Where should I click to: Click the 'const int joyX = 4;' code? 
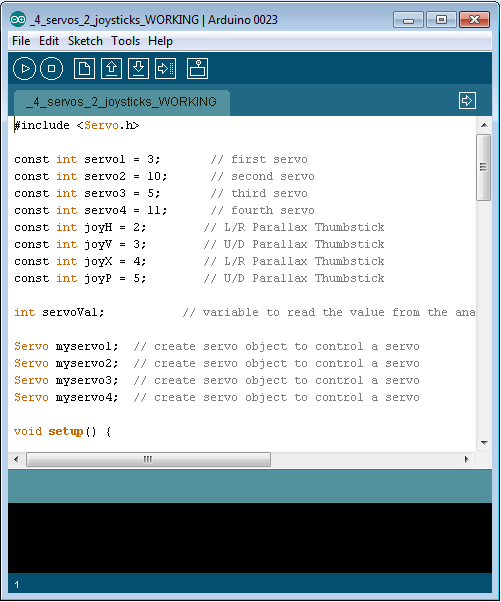(x=80, y=261)
